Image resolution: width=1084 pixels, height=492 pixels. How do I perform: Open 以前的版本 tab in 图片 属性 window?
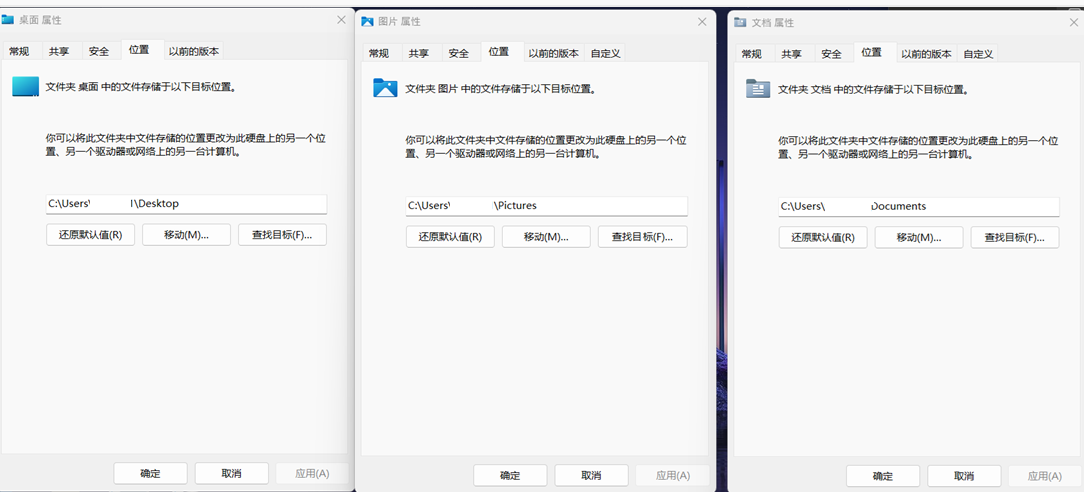click(x=554, y=53)
